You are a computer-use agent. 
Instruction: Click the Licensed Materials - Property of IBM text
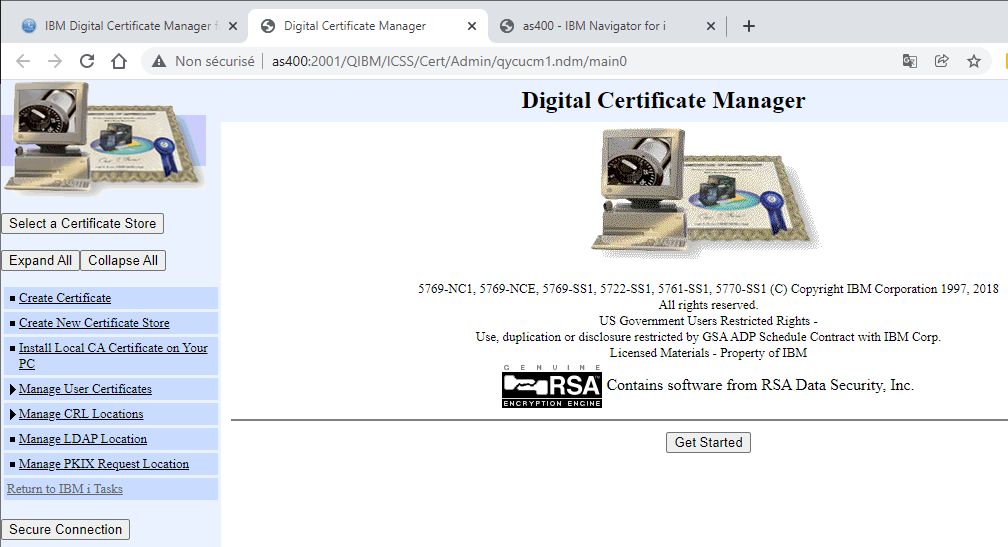[x=708, y=353]
